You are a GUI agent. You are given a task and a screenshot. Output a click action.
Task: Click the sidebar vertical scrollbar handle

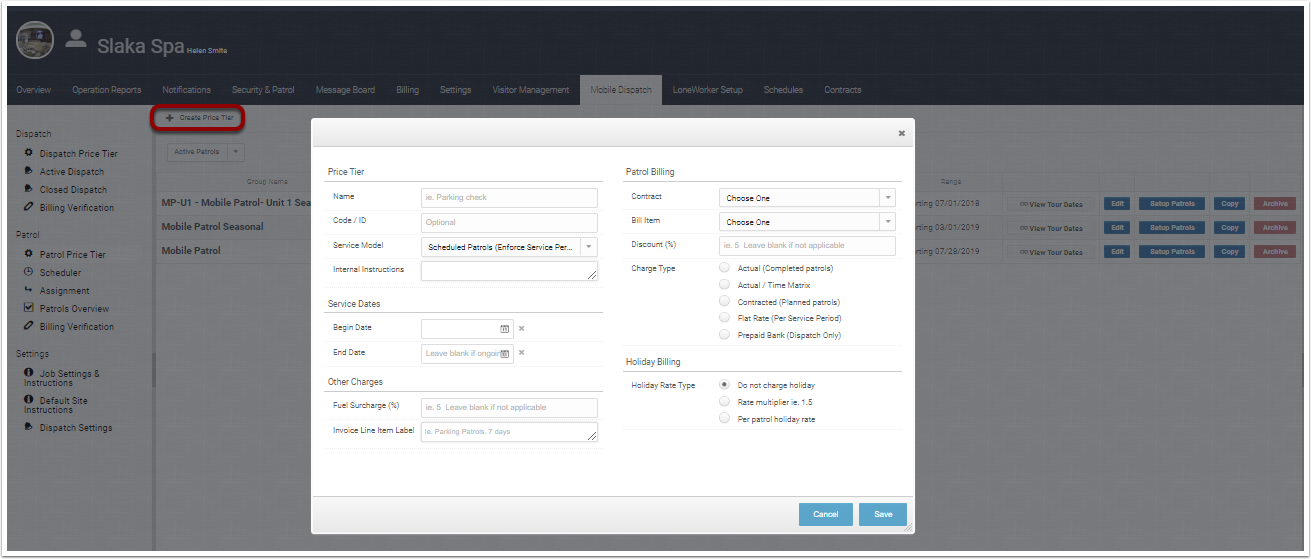point(153,370)
